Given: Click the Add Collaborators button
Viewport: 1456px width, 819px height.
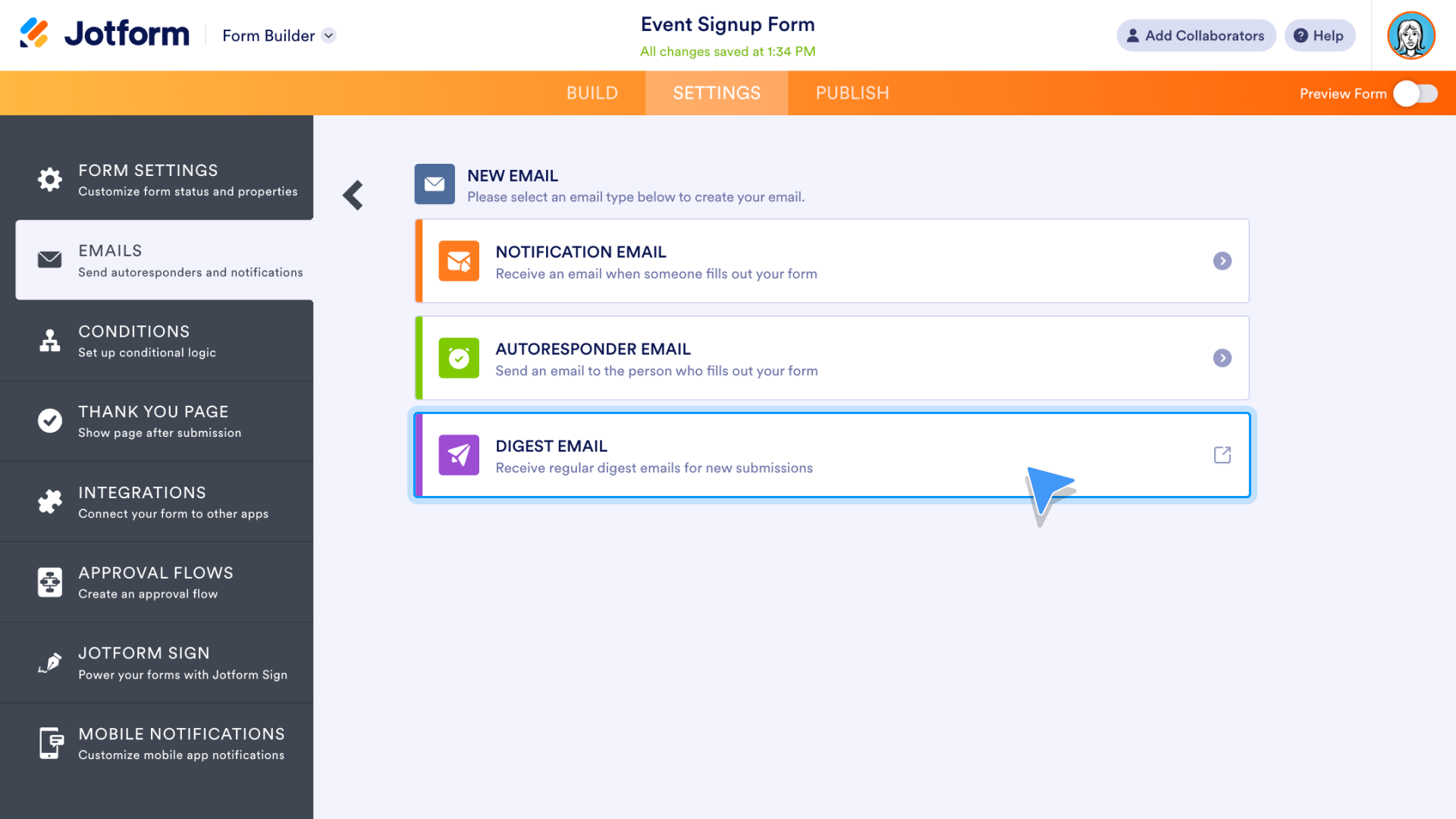Looking at the screenshot, I should [1195, 35].
